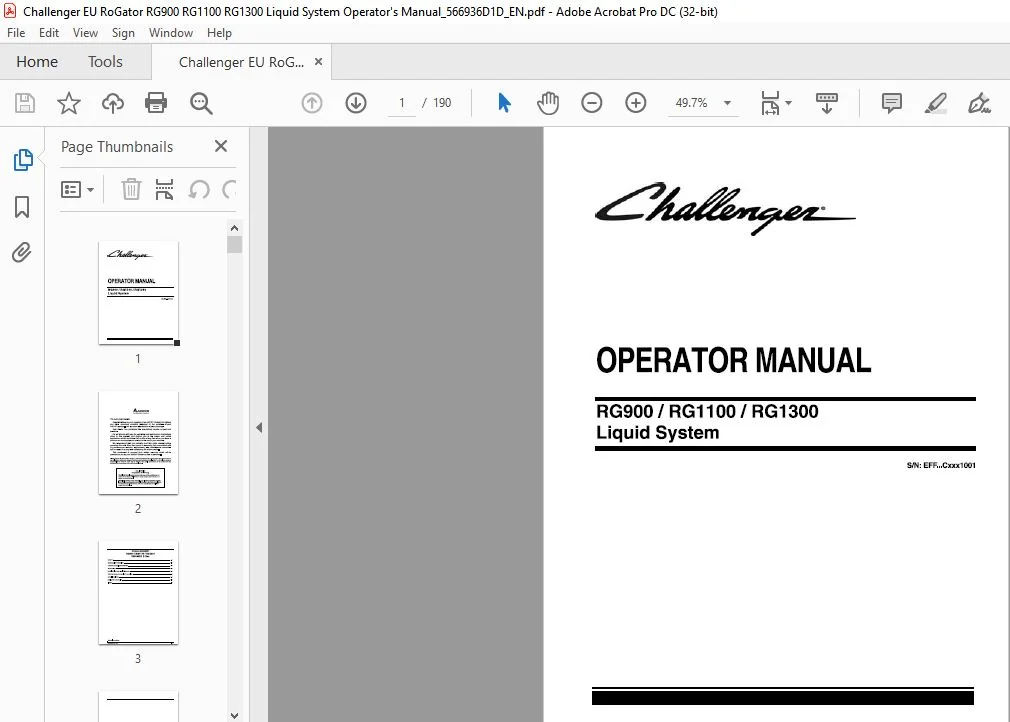Open the Sign menu
Image resolution: width=1010 pixels, height=722 pixels.
(x=123, y=33)
